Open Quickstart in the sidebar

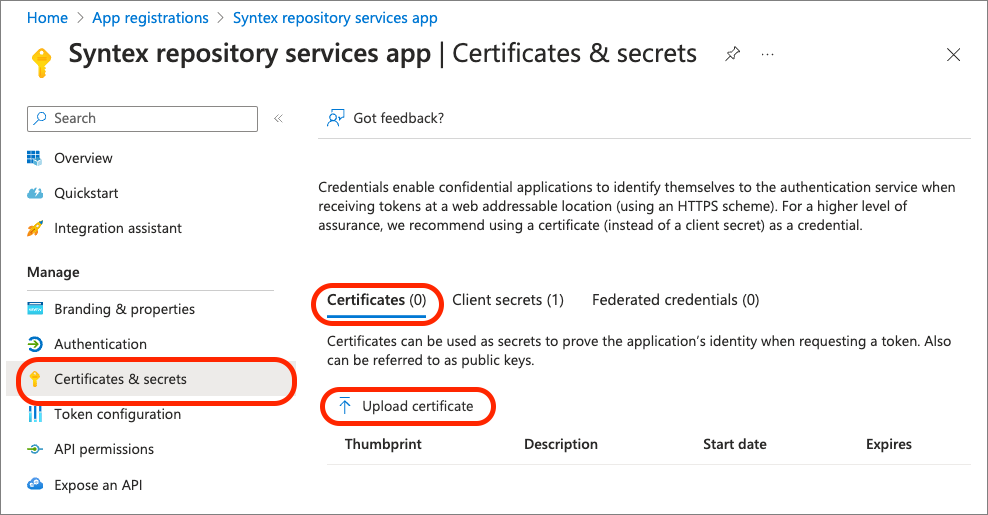tap(86, 193)
